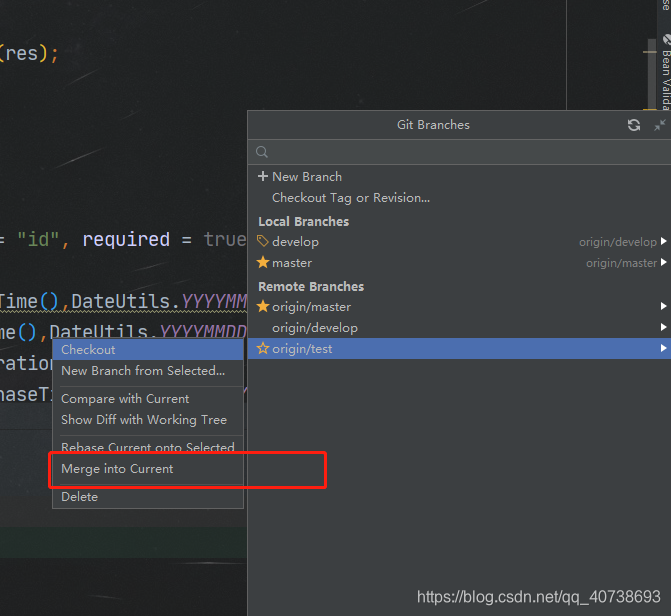This screenshot has width=671, height=616.
Task: Click the Remote Branches heading
Action: point(311,286)
